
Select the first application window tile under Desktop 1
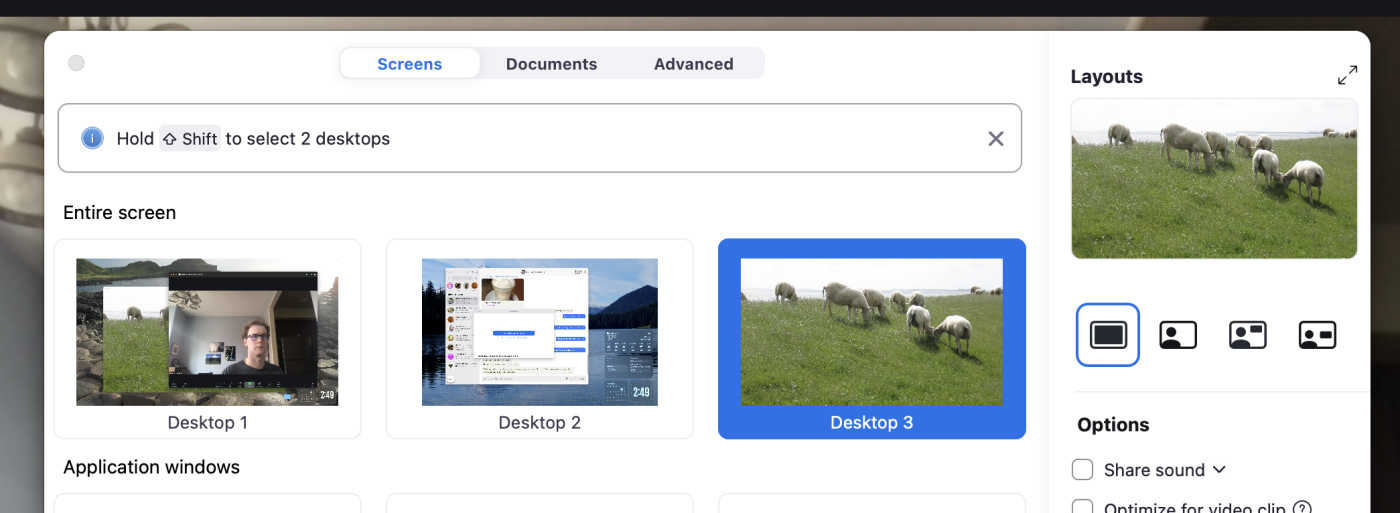(207, 503)
